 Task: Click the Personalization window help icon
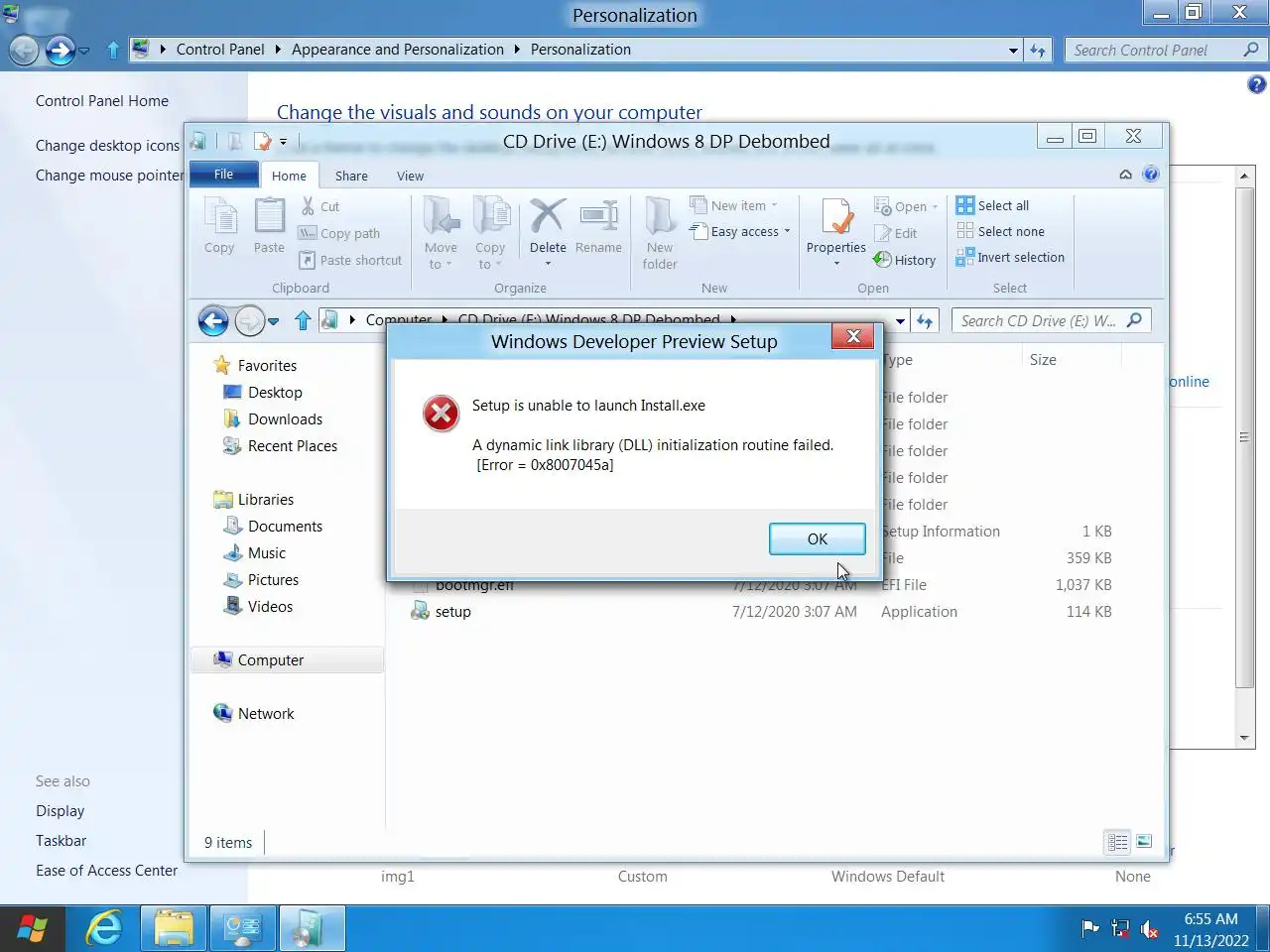[x=1256, y=85]
